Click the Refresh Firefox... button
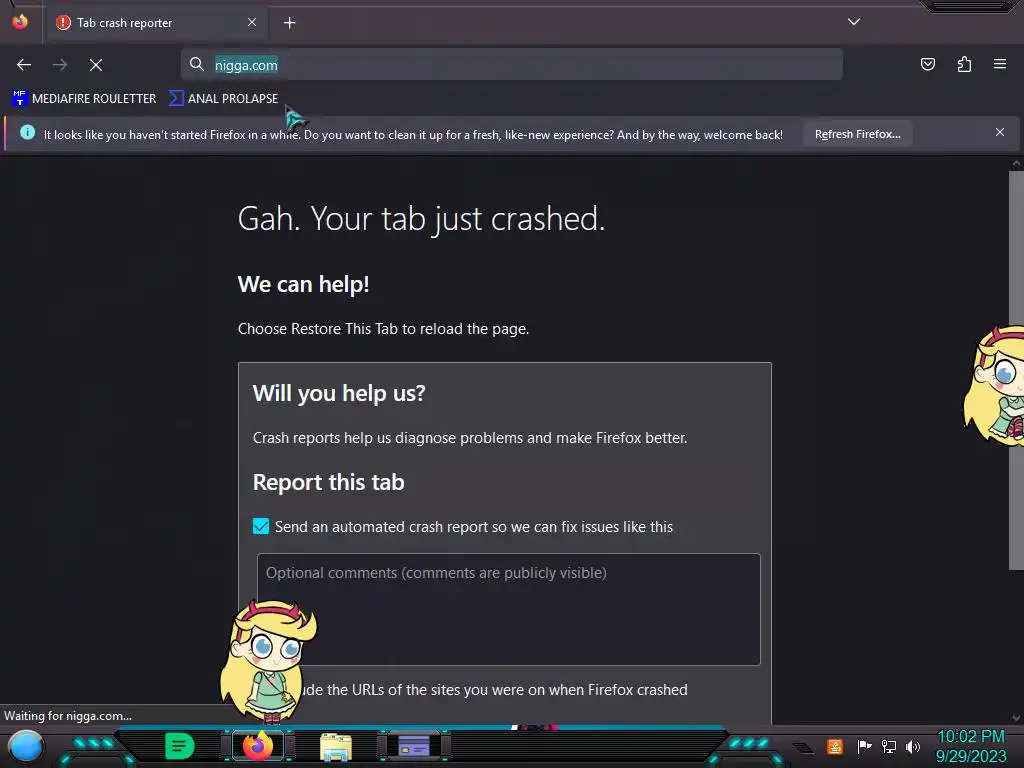Viewport: 1024px width, 768px height. coord(857,134)
